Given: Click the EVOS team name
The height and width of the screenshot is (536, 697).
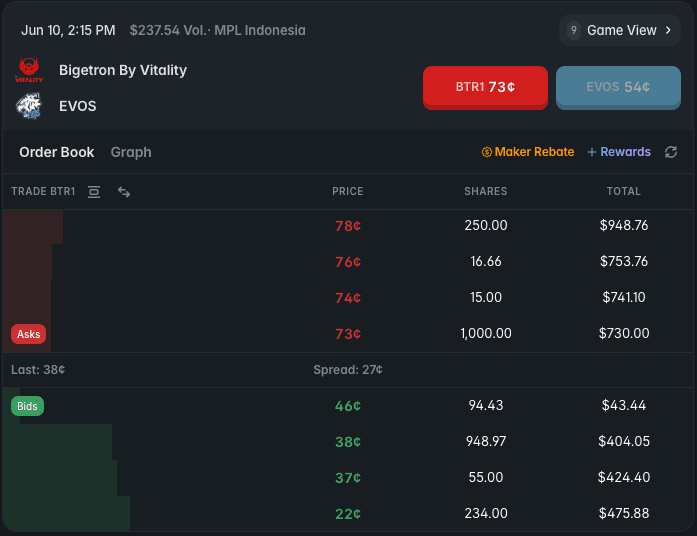Looking at the screenshot, I should (x=78, y=106).
